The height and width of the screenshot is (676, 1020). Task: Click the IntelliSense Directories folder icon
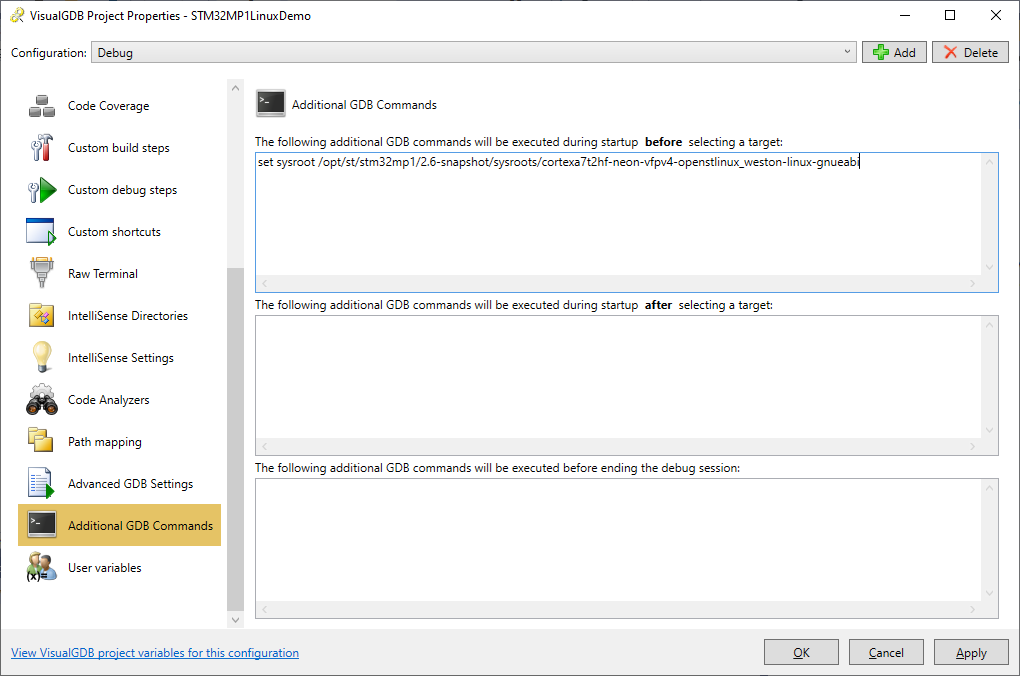42,316
